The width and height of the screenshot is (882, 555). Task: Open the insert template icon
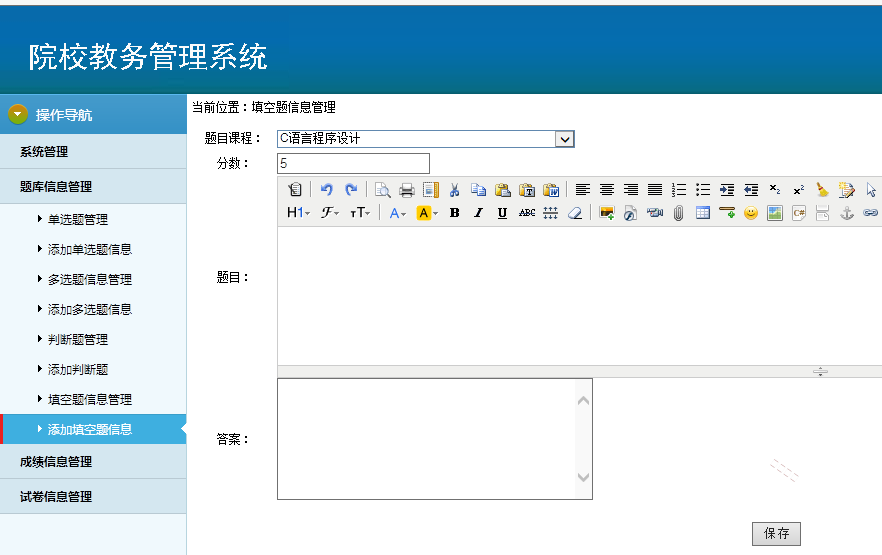click(x=431, y=189)
